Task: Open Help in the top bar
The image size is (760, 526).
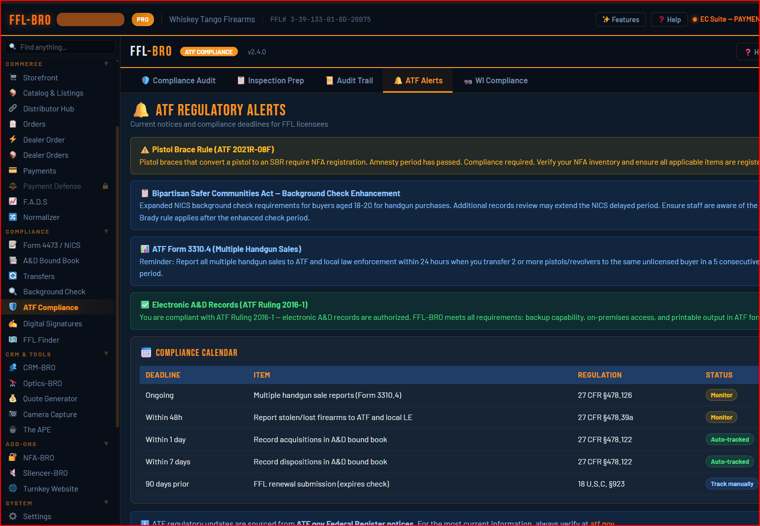Action: 669,19
